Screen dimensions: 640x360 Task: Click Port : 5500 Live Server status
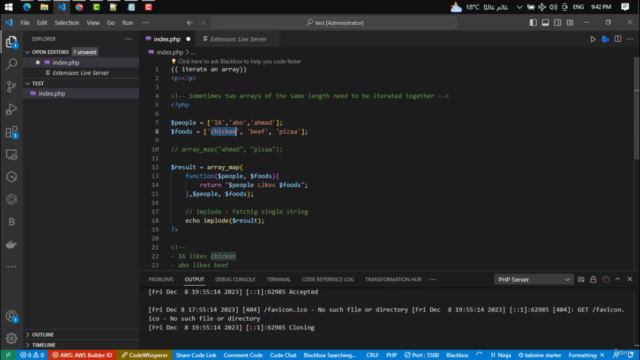coord(422,355)
